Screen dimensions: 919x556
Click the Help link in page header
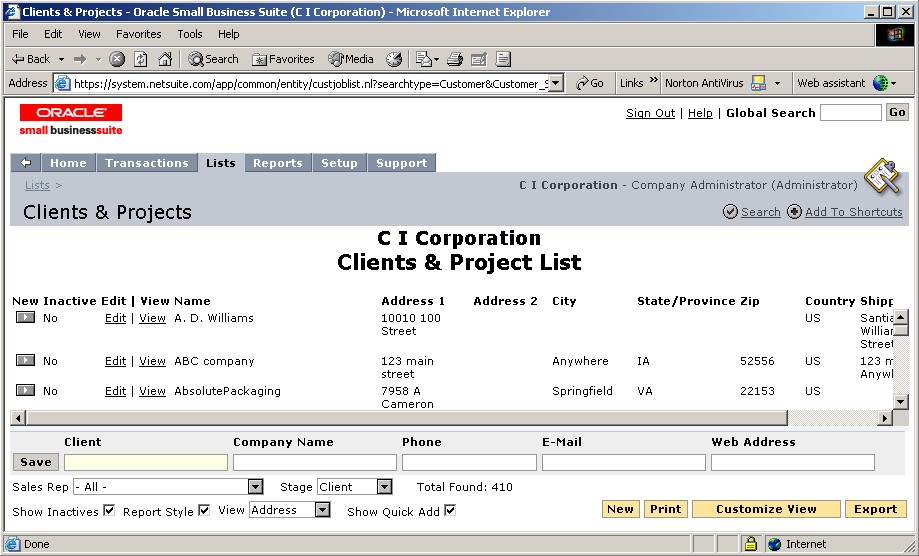pos(700,113)
